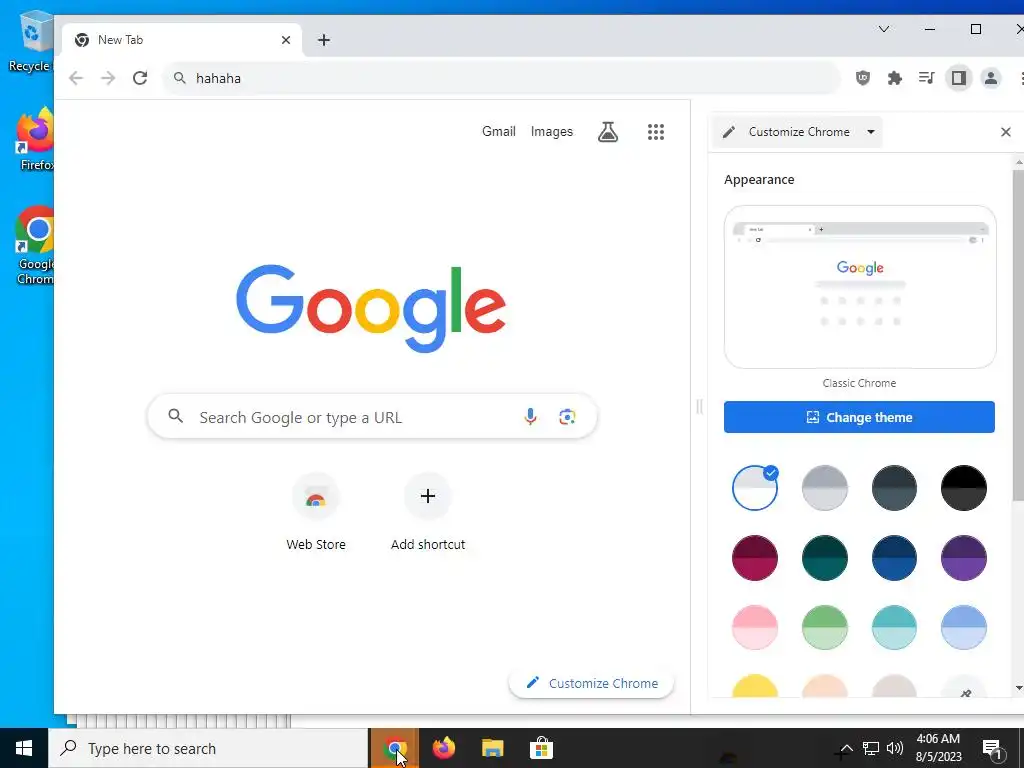Show hidden system tray icons
This screenshot has width=1024, height=768.
pos(846,748)
